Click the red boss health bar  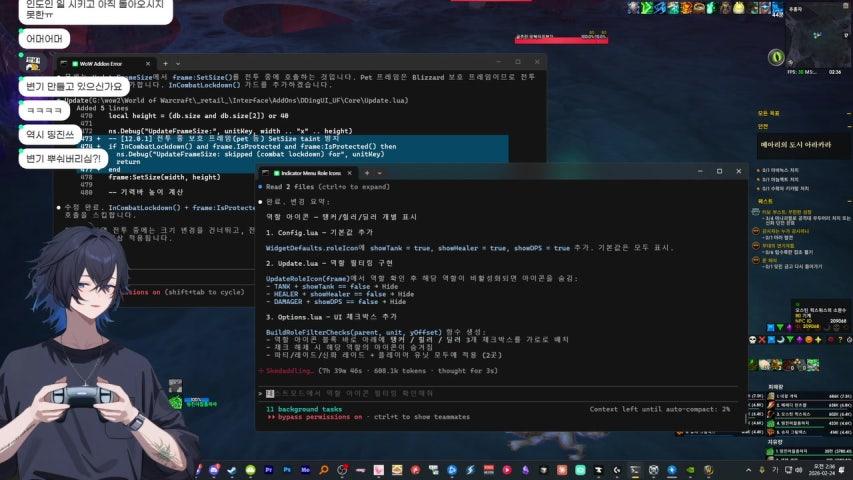click(x=561, y=40)
